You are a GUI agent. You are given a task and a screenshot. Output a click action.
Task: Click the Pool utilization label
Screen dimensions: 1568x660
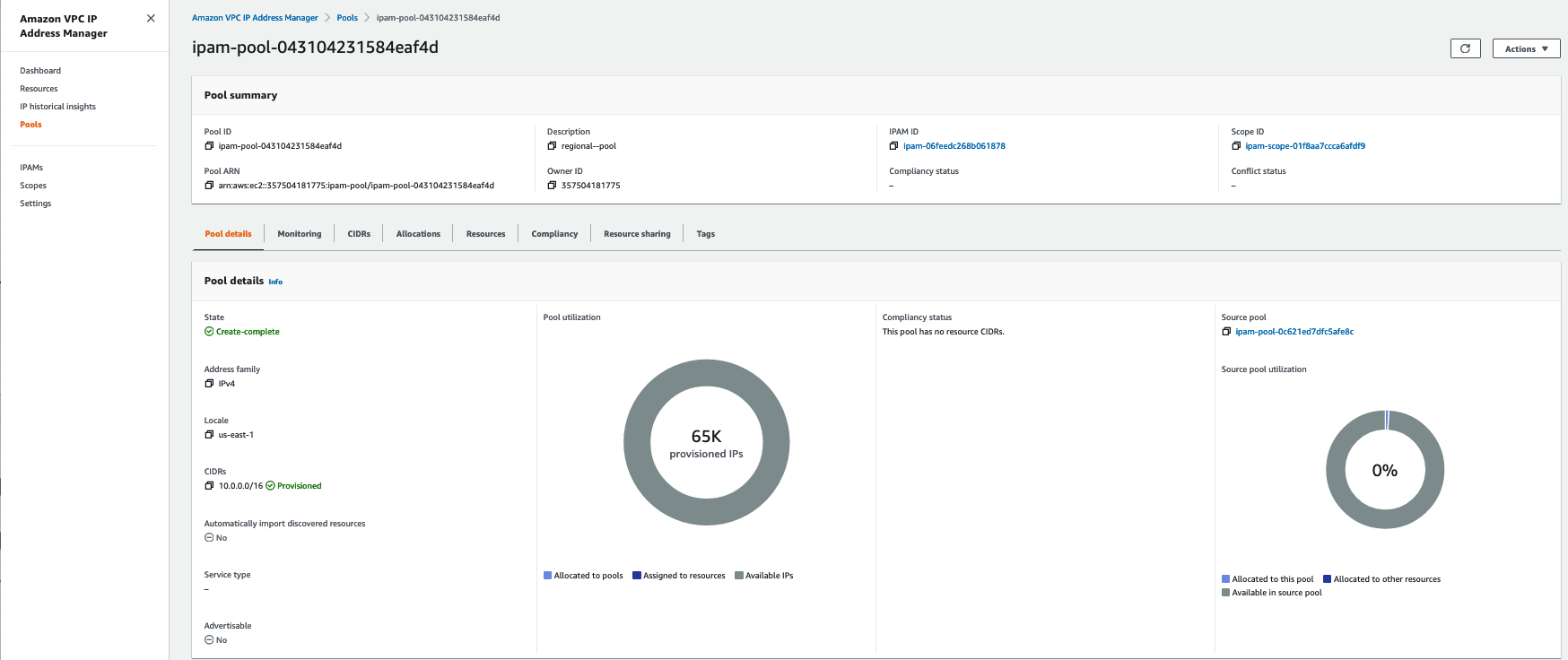tap(572, 317)
